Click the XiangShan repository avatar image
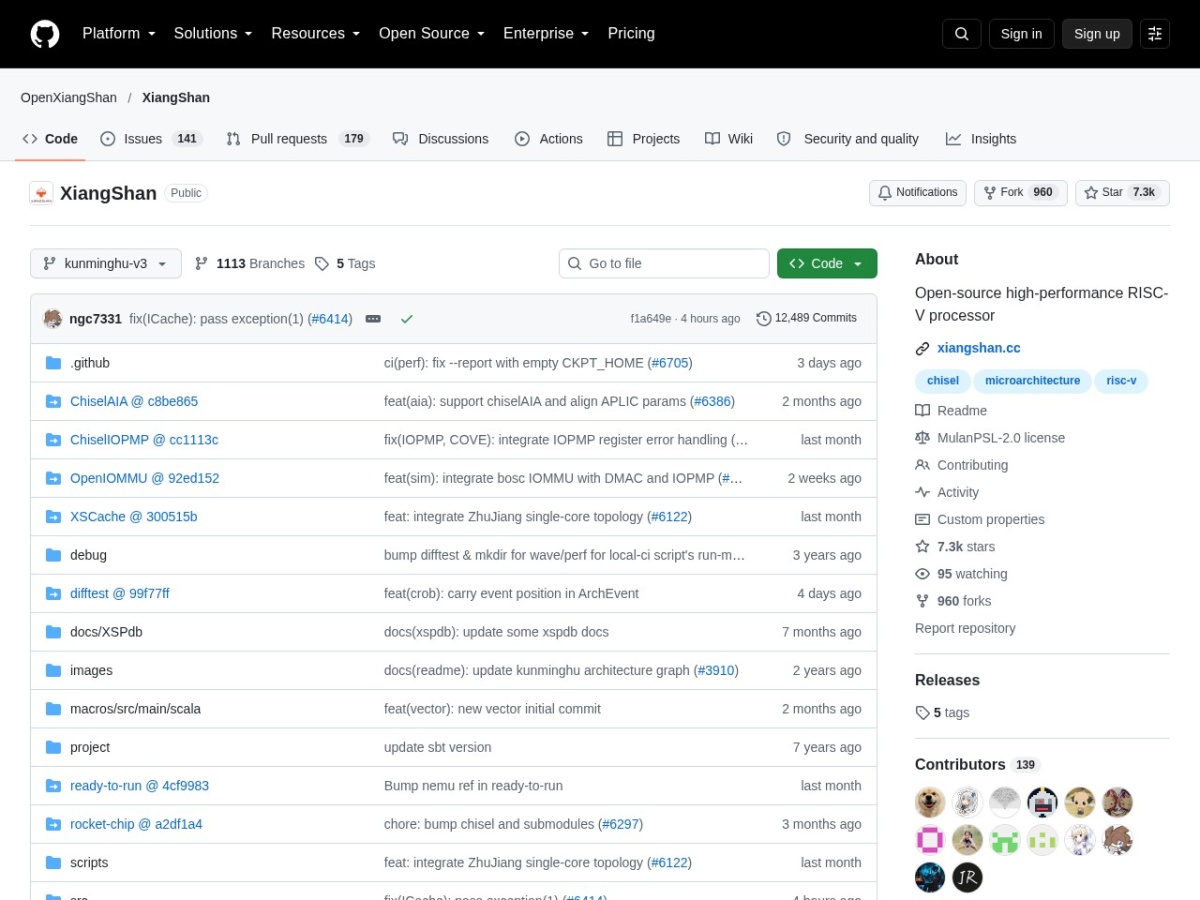The height and width of the screenshot is (900, 1200). coord(41,193)
